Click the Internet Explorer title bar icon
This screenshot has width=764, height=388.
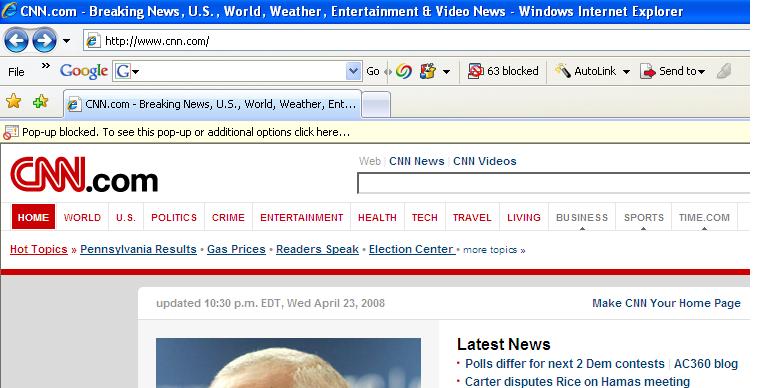coord(9,10)
